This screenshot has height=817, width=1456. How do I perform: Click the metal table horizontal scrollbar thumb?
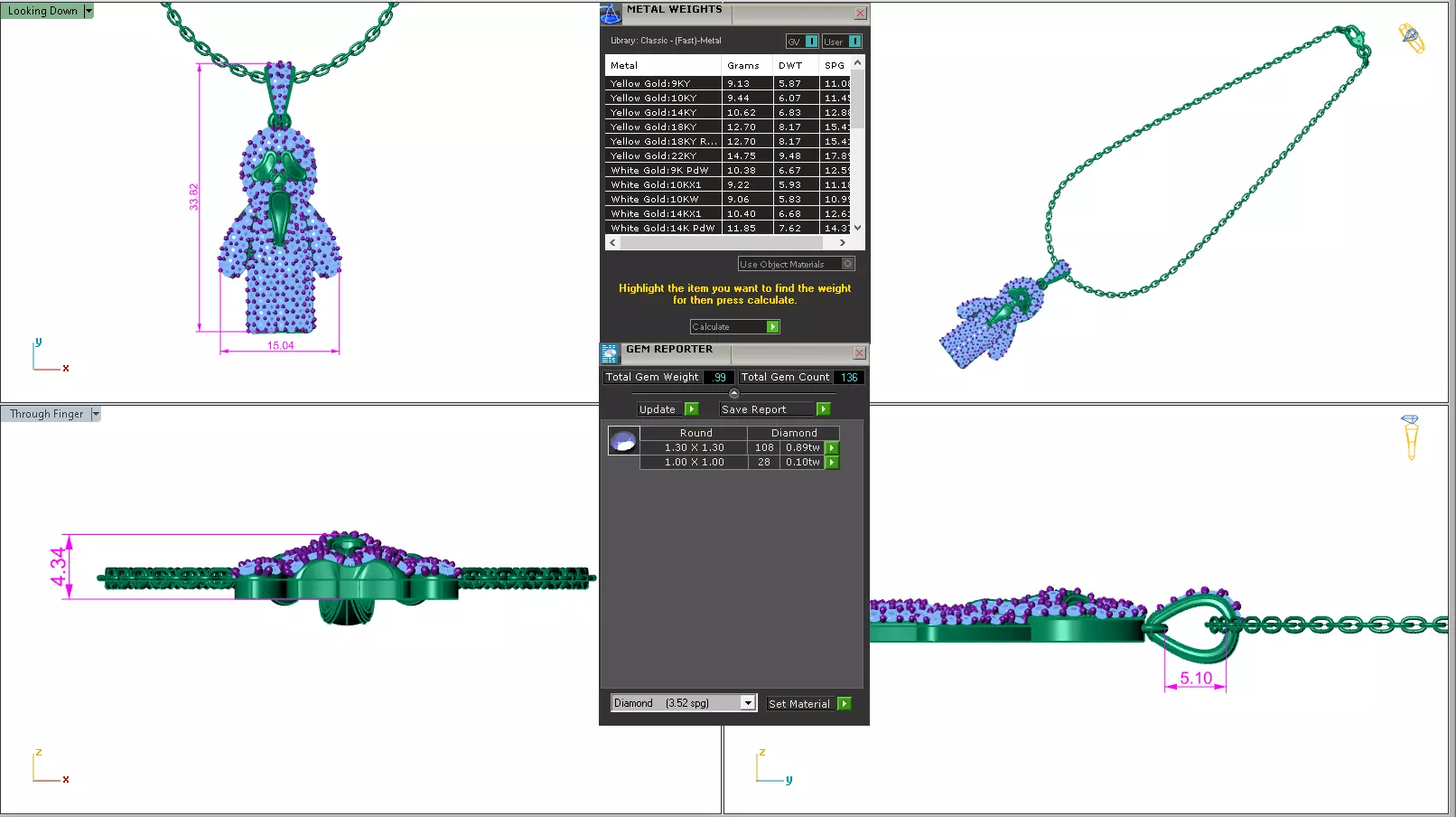click(x=721, y=242)
